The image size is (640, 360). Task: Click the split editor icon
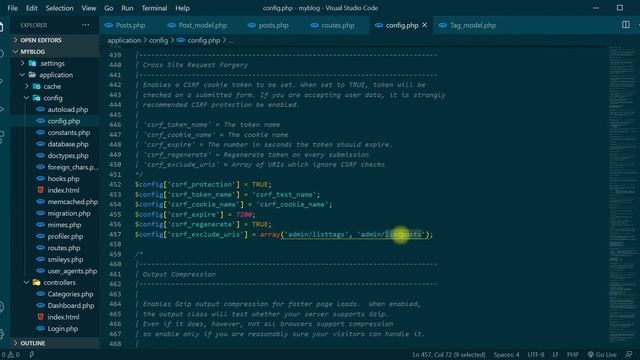coord(626,25)
